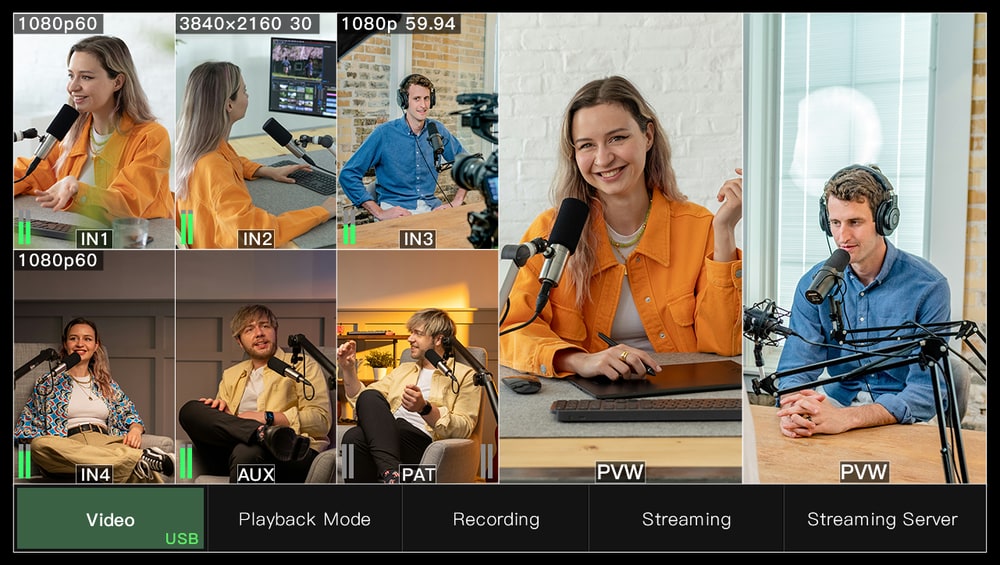Click the right PVW preview with man
Screen dimensions: 1000x565
point(865,248)
